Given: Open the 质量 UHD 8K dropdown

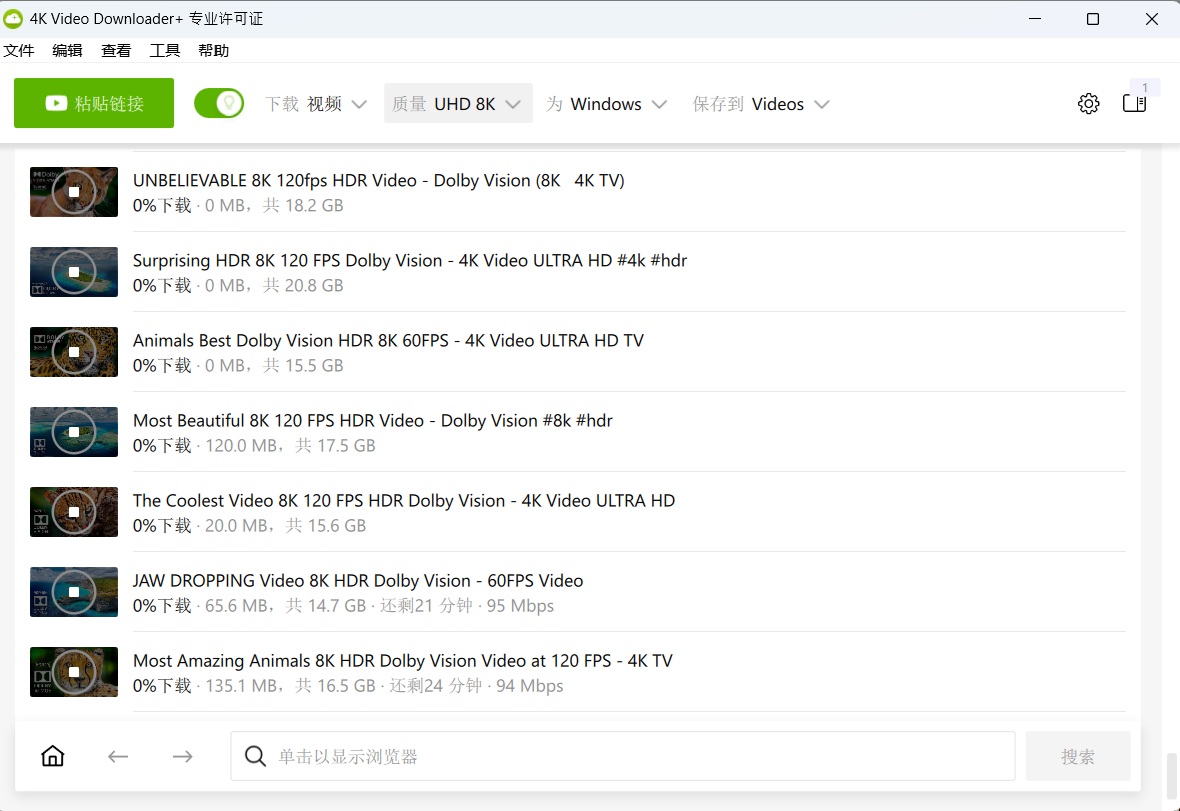Looking at the screenshot, I should pos(458,103).
